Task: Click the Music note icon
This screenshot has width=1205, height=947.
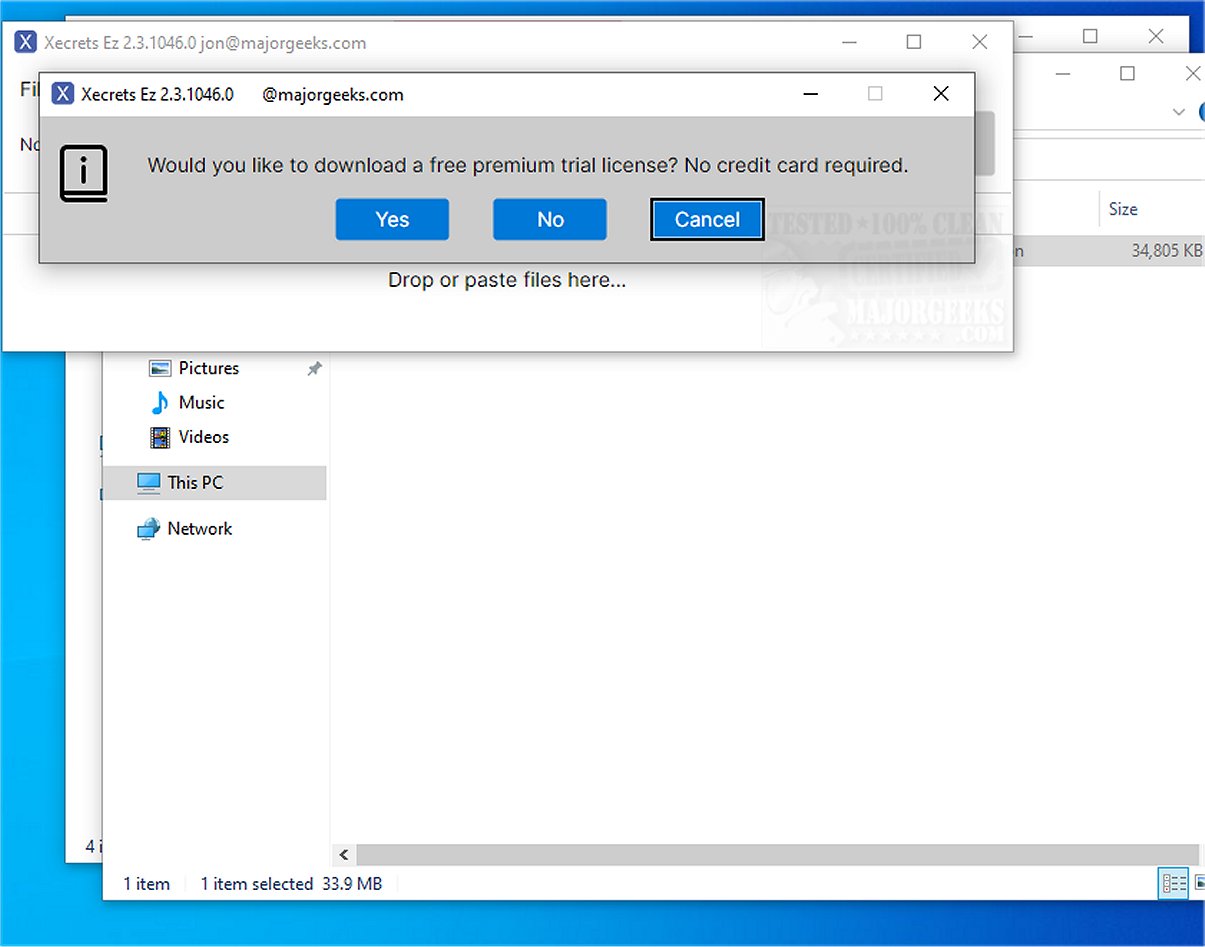Action: (x=160, y=402)
